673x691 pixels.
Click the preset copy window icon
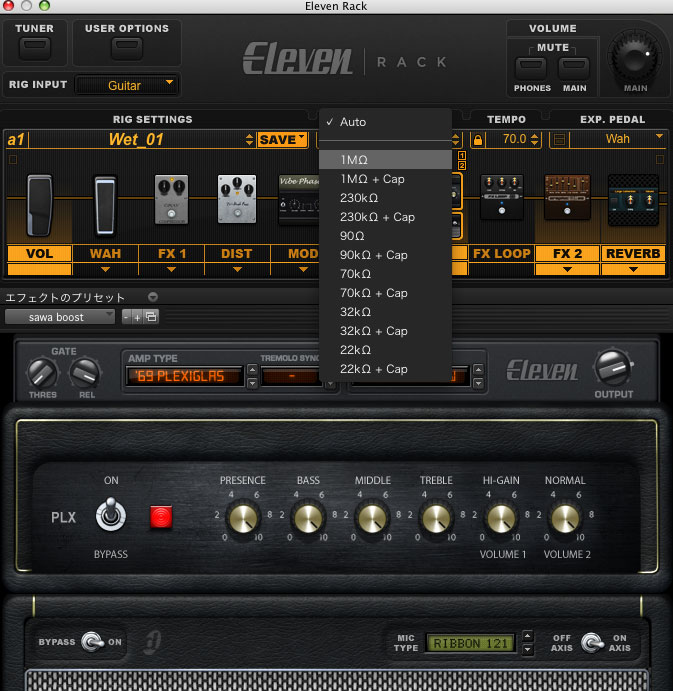point(151,316)
